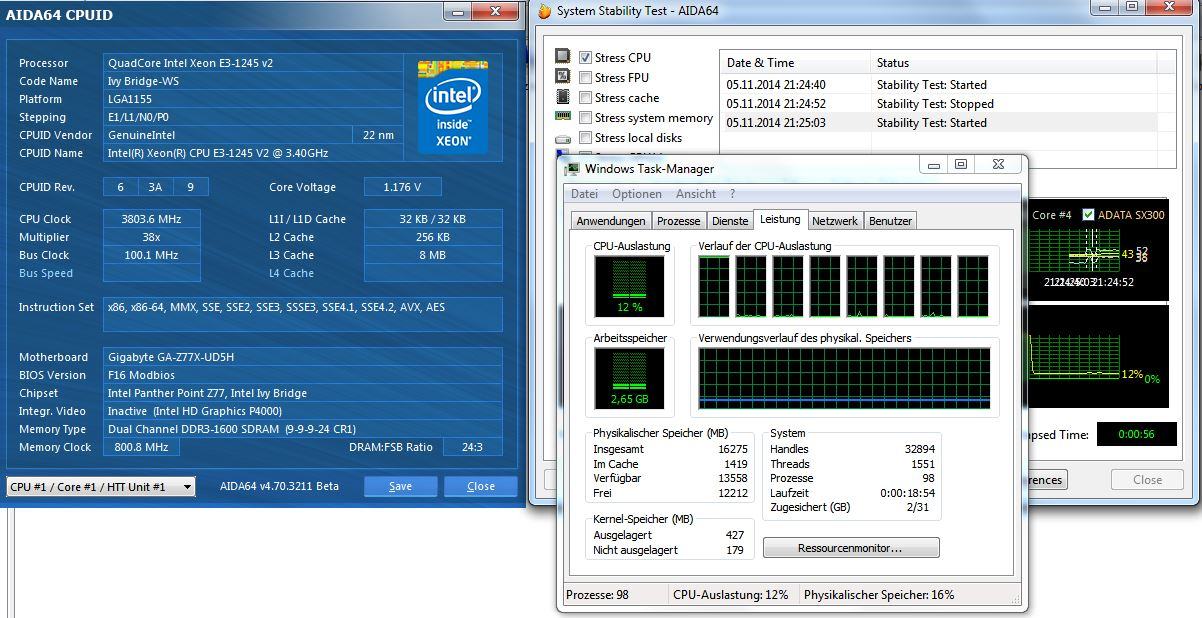The image size is (1202, 618).
Task: Enable the Stress CPU checkbox
Action: [586, 58]
